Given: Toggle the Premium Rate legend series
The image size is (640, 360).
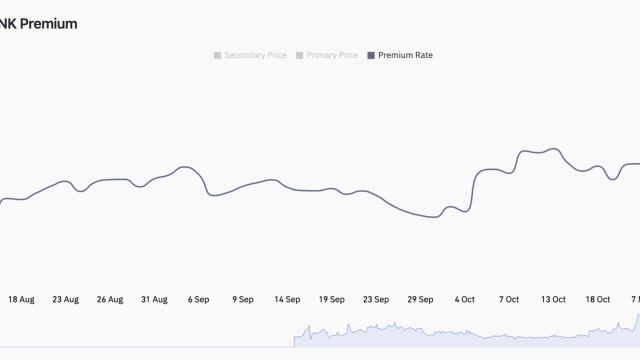Looking at the screenshot, I should 400,55.
